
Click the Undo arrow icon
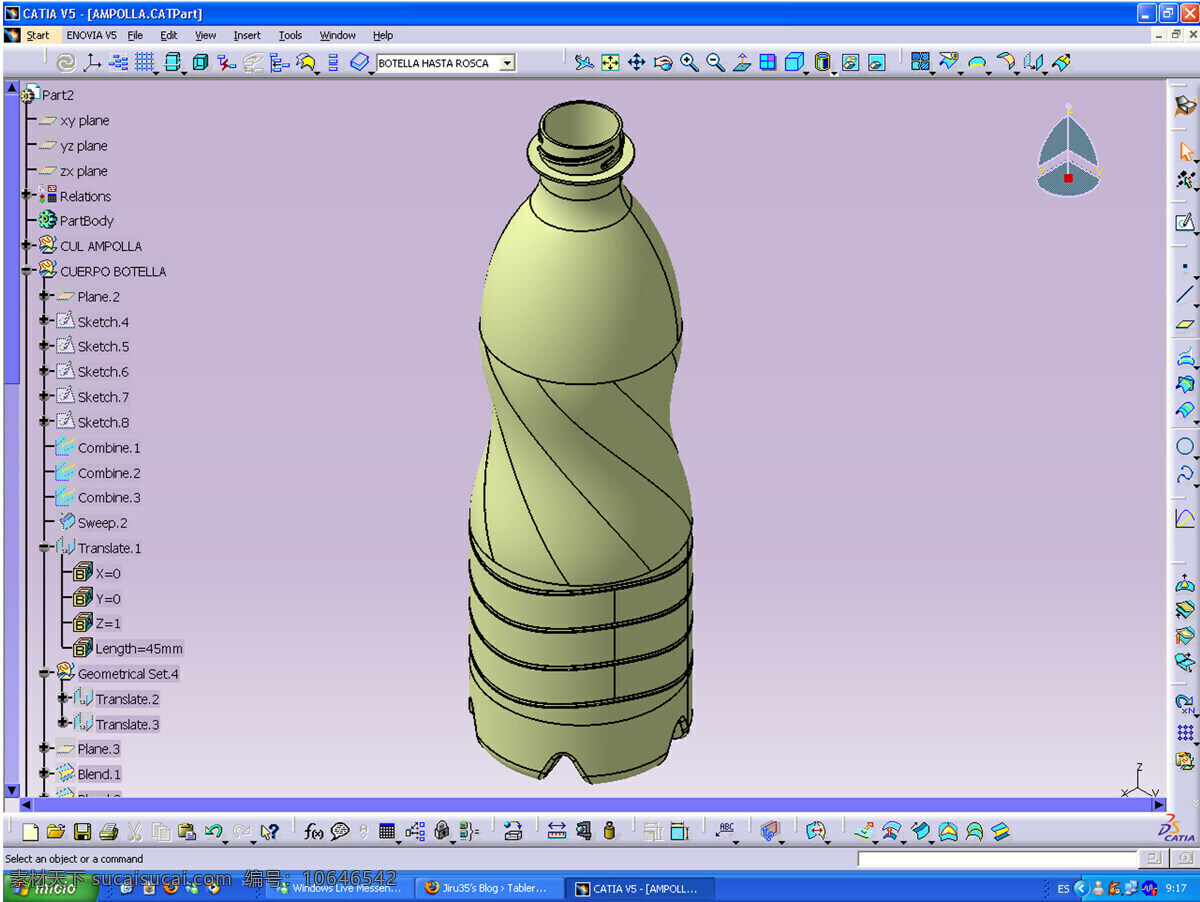pos(214,831)
